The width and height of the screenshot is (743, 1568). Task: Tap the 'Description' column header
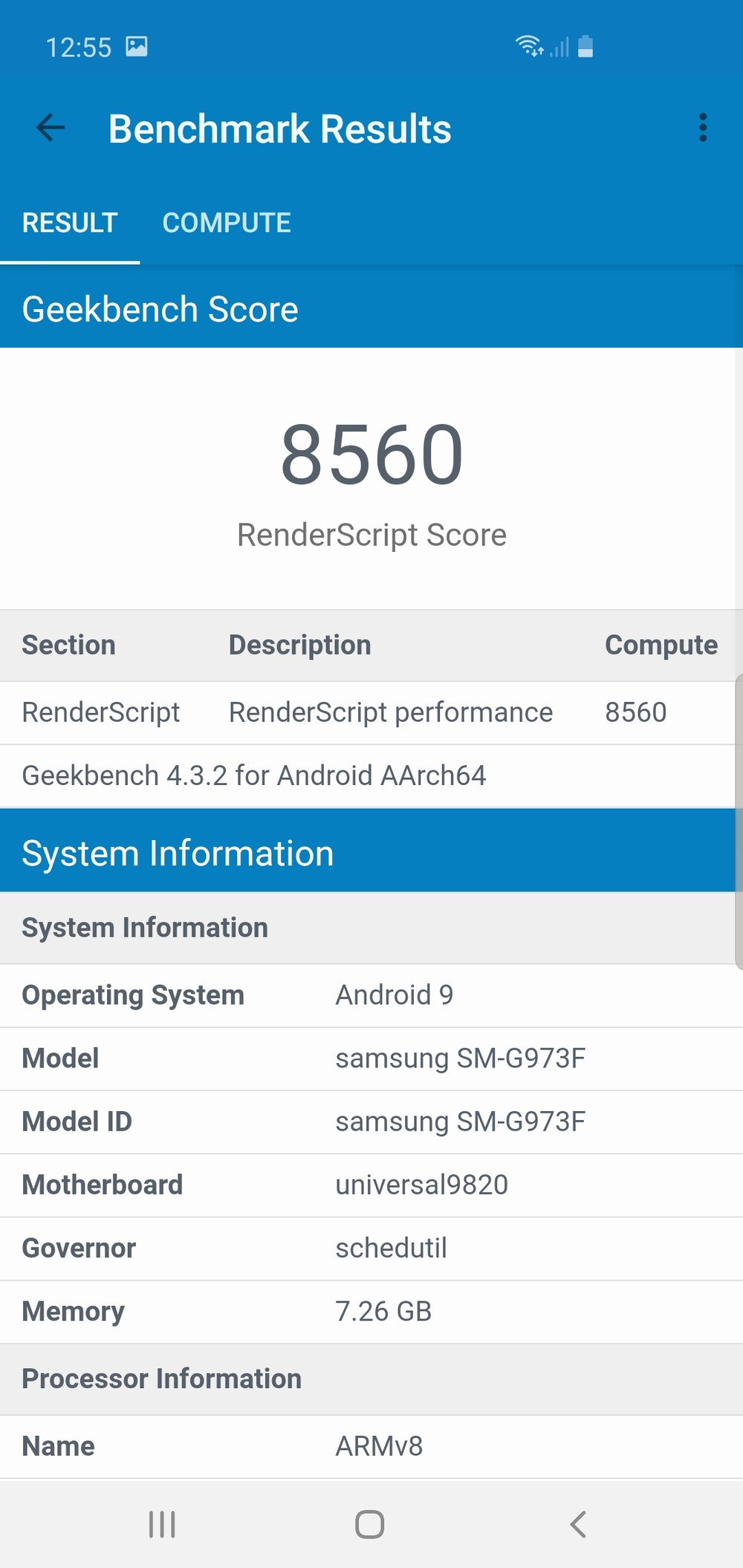[x=299, y=645]
